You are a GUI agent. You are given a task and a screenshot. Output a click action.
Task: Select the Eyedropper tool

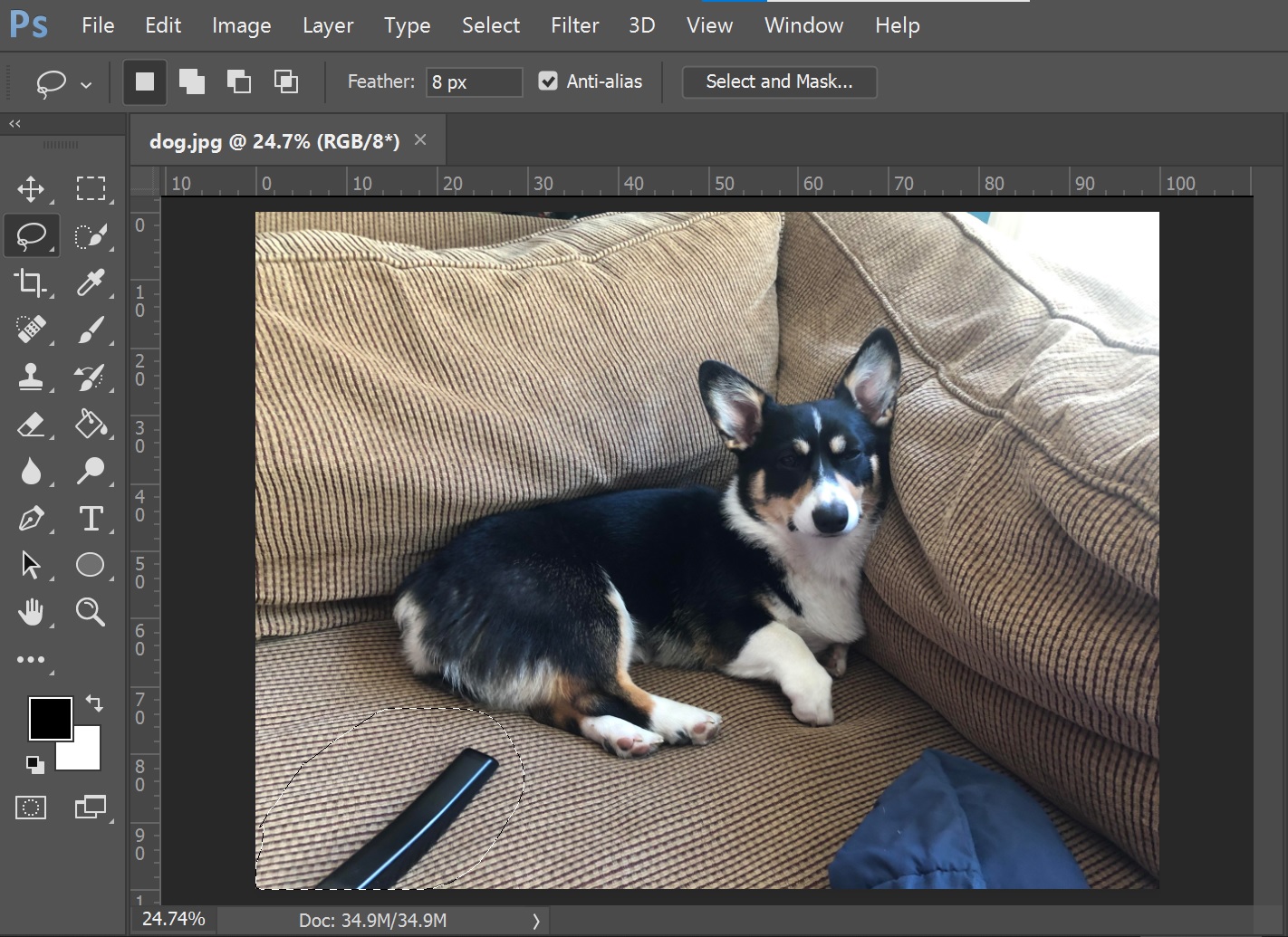[x=91, y=283]
